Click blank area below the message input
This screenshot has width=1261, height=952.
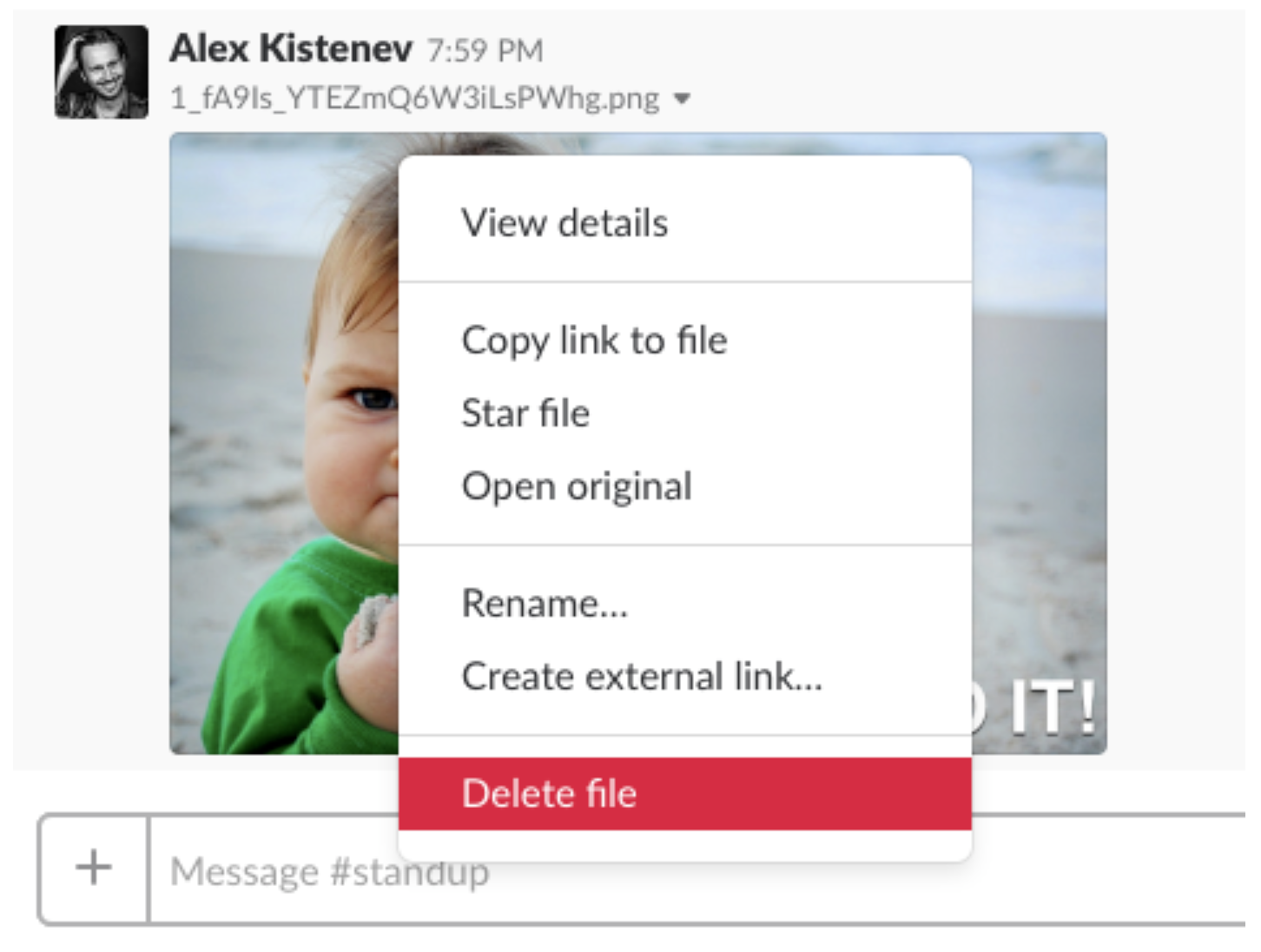[608, 941]
